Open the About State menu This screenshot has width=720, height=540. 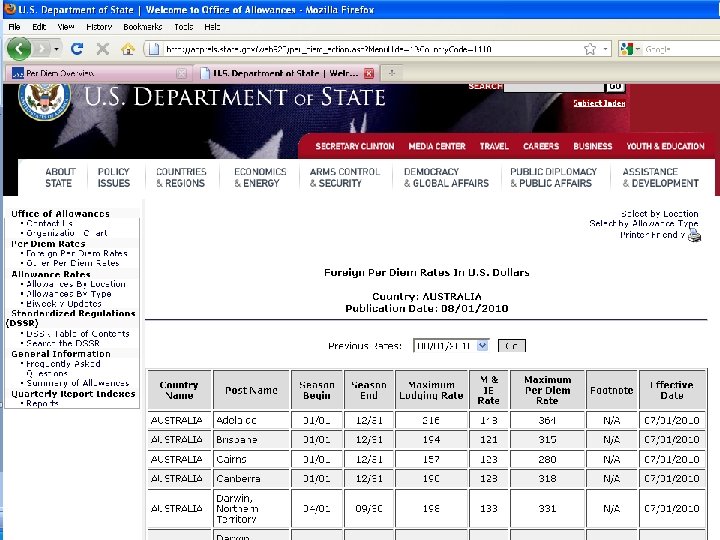[x=60, y=177]
